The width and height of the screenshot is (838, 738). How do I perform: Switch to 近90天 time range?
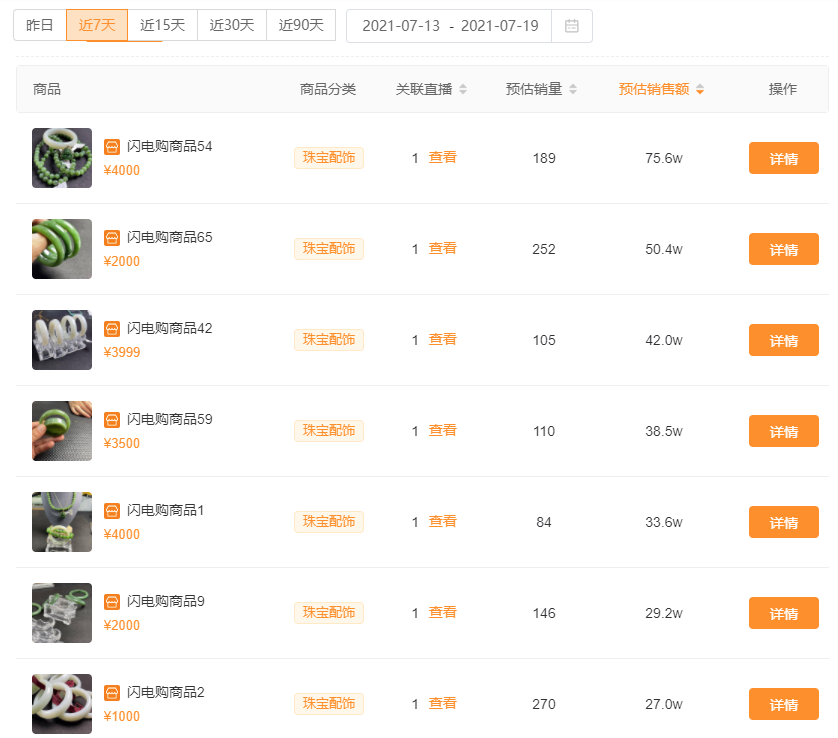301,25
